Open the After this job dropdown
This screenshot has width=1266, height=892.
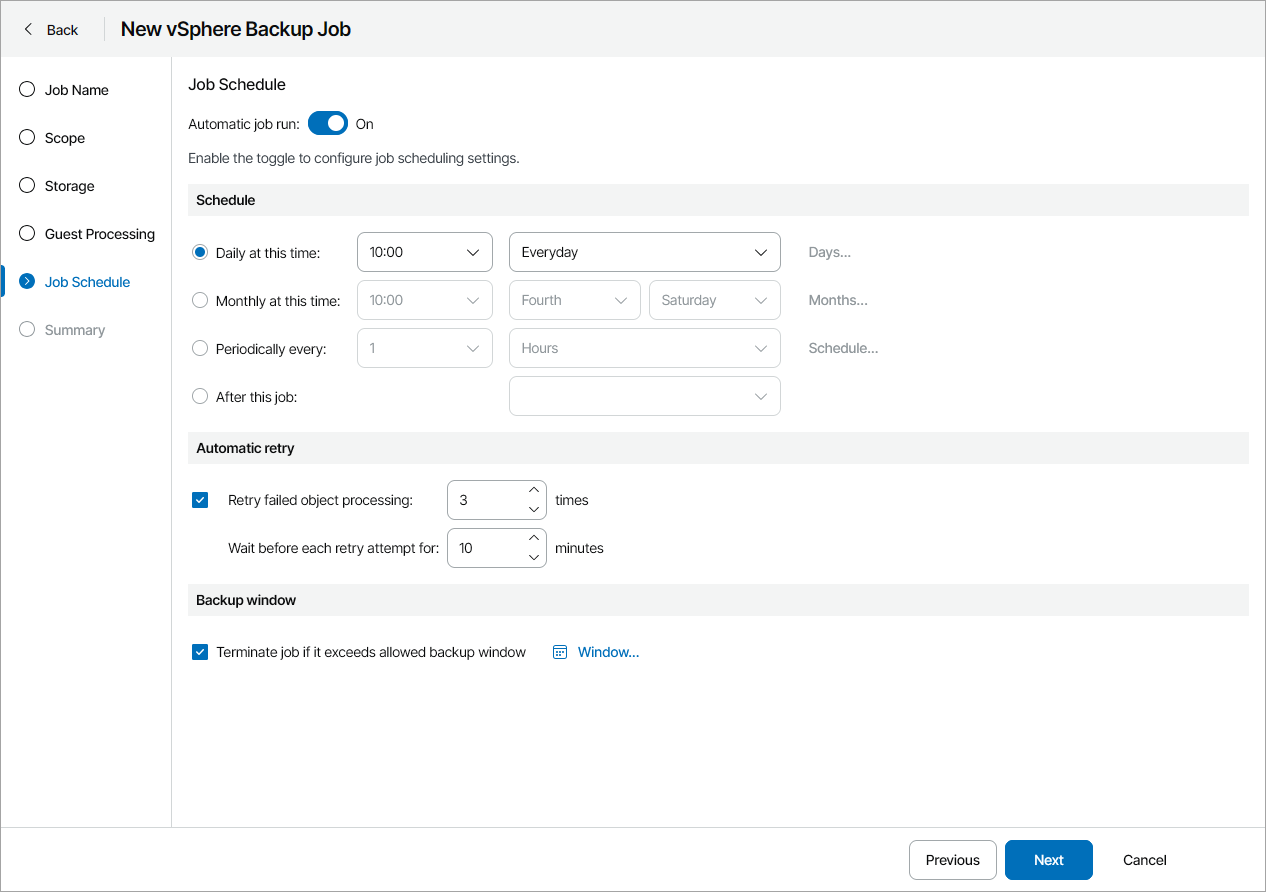(644, 396)
